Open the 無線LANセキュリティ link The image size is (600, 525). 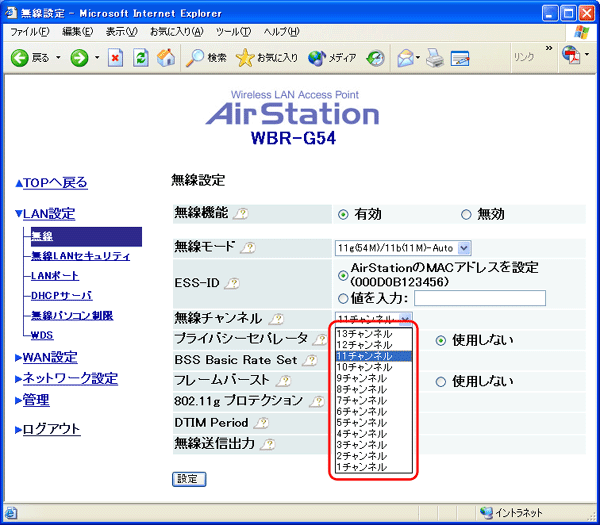click(80, 256)
